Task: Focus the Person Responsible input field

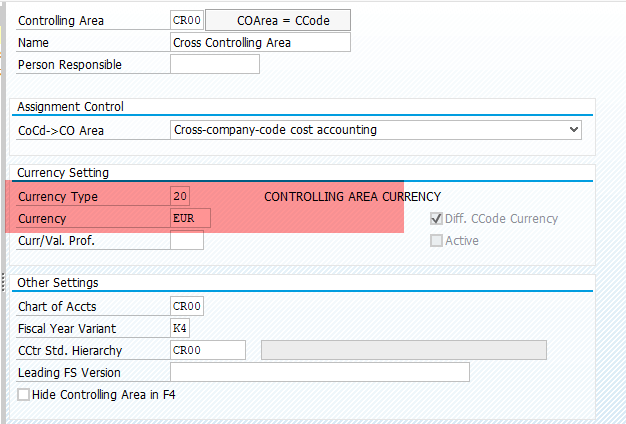Action: [x=215, y=64]
